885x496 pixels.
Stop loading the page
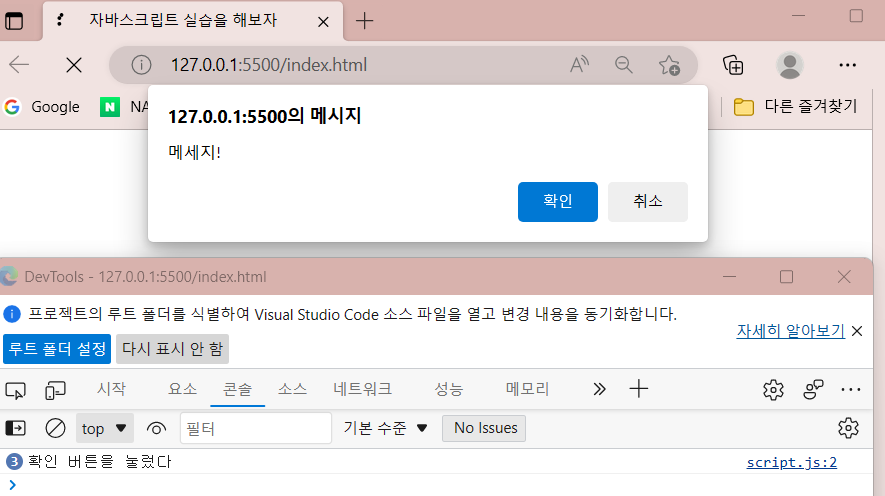coord(74,65)
